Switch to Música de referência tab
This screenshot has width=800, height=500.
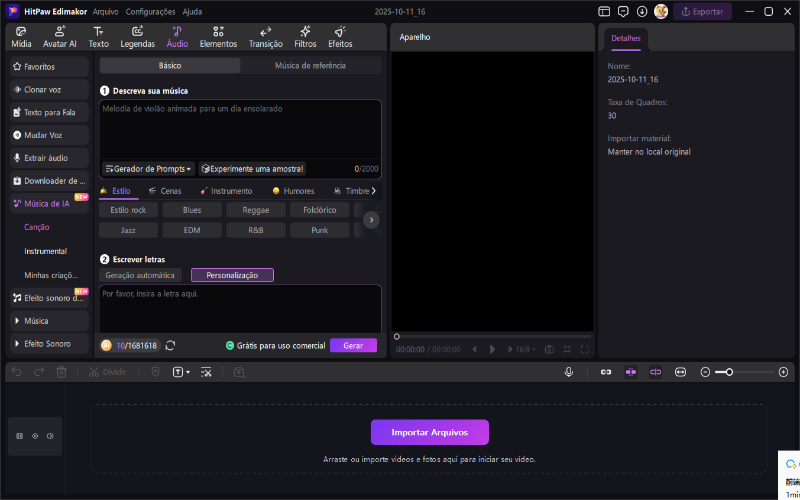310,65
